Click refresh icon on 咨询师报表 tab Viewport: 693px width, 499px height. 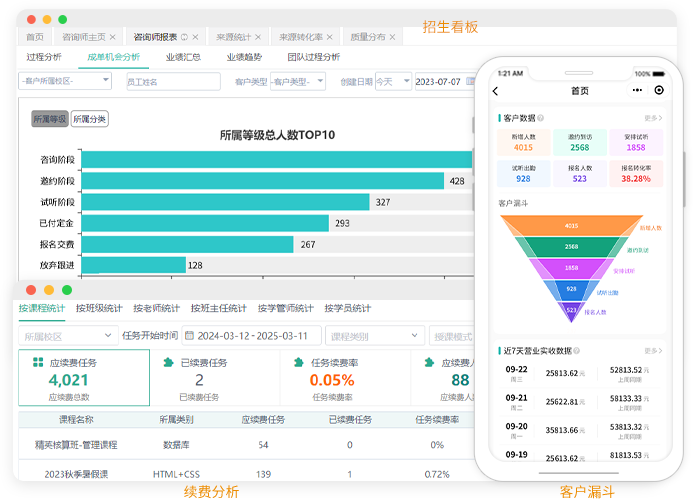pos(184,37)
